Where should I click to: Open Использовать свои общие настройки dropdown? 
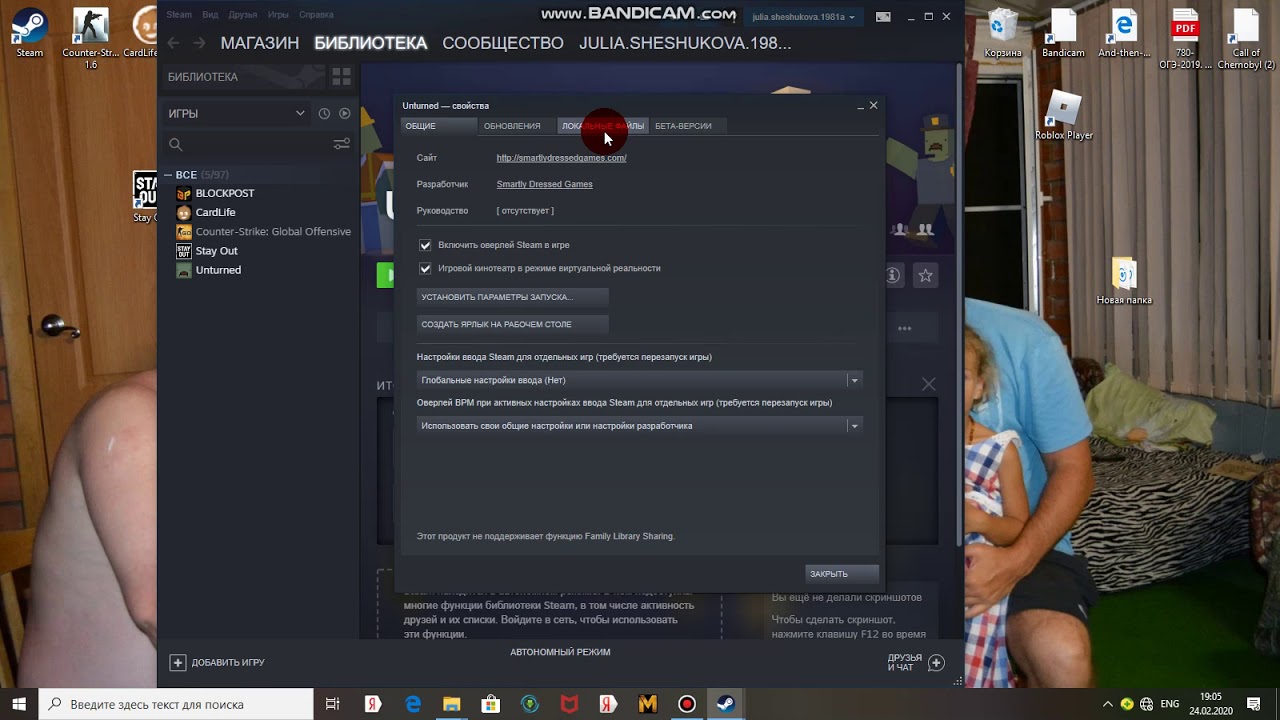click(x=639, y=426)
